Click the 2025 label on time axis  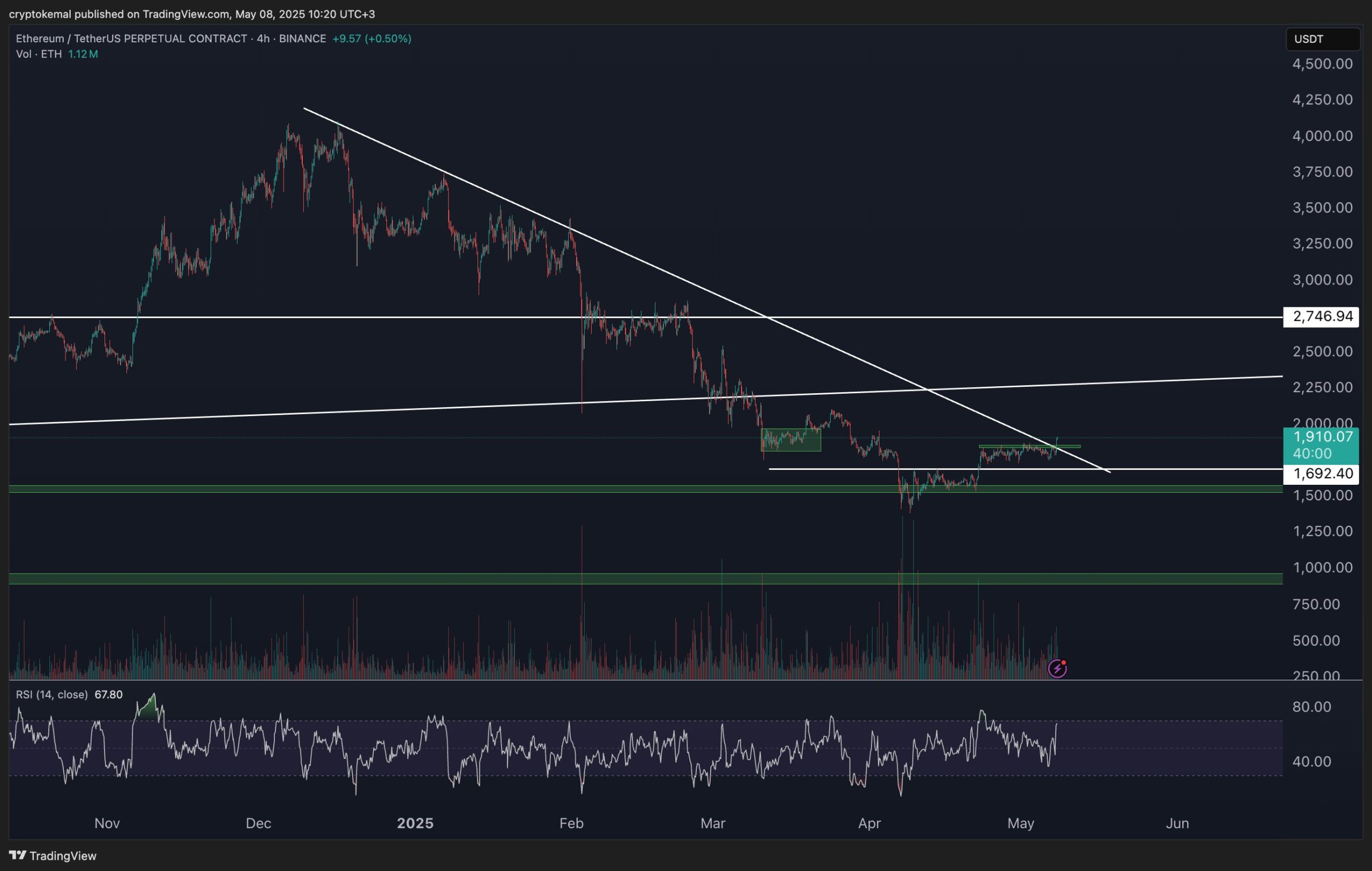(415, 823)
